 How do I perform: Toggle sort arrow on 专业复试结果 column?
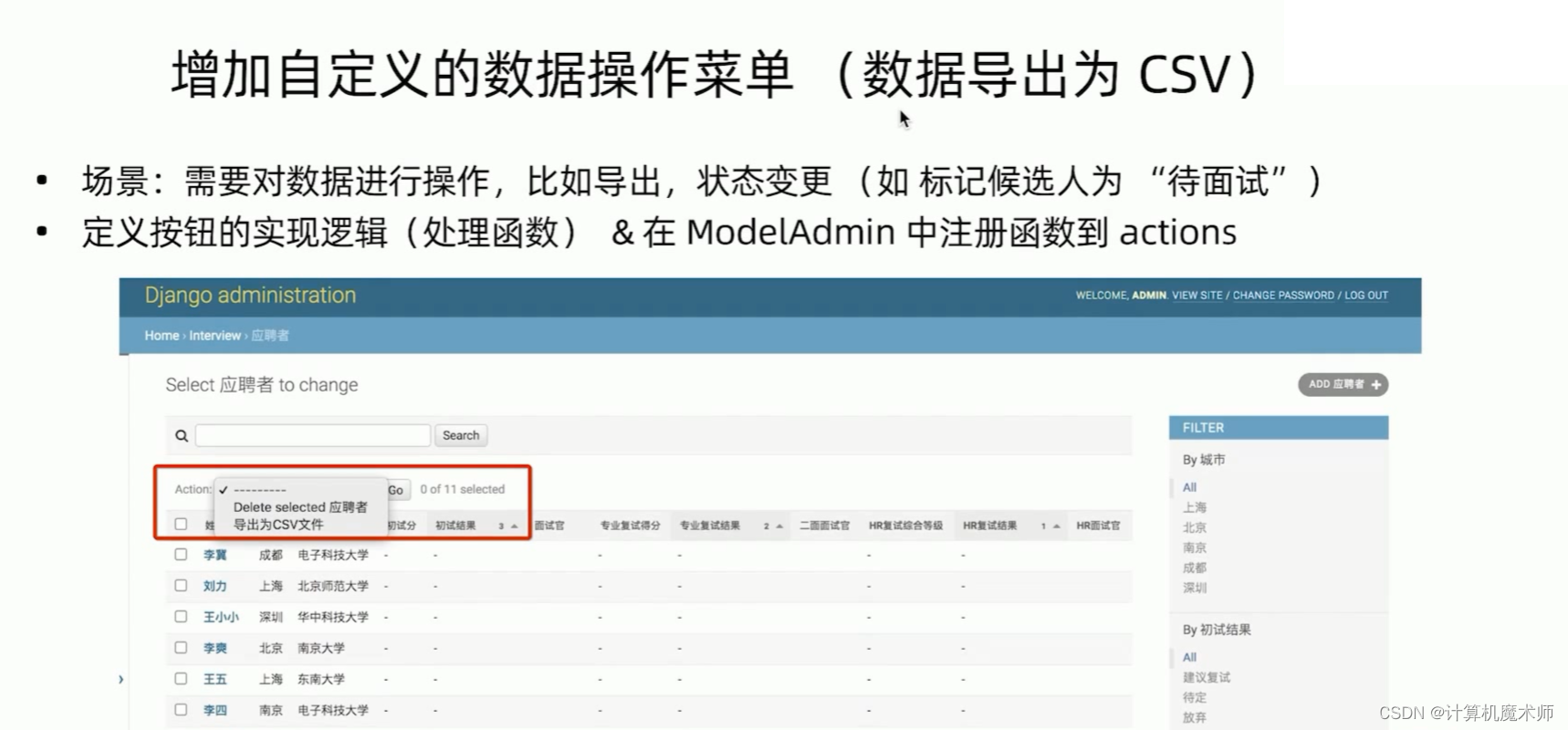779,526
